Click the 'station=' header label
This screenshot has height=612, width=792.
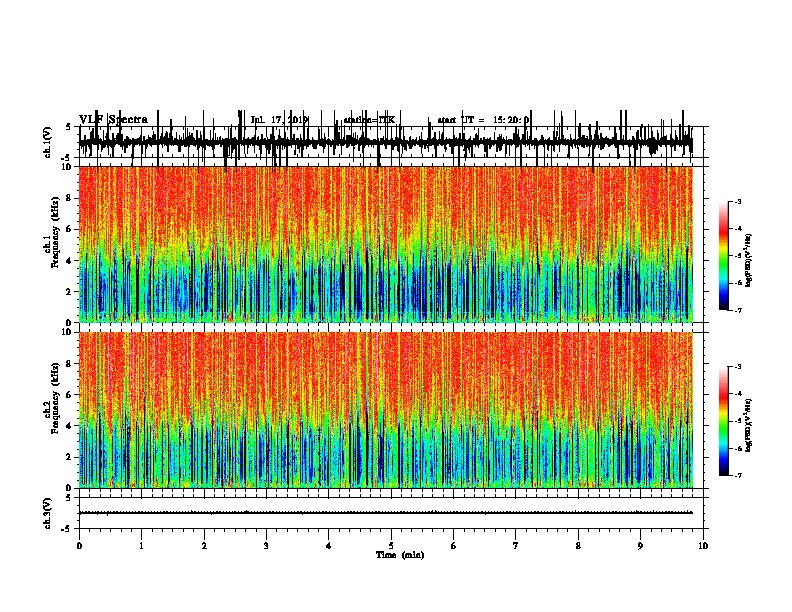[361, 120]
